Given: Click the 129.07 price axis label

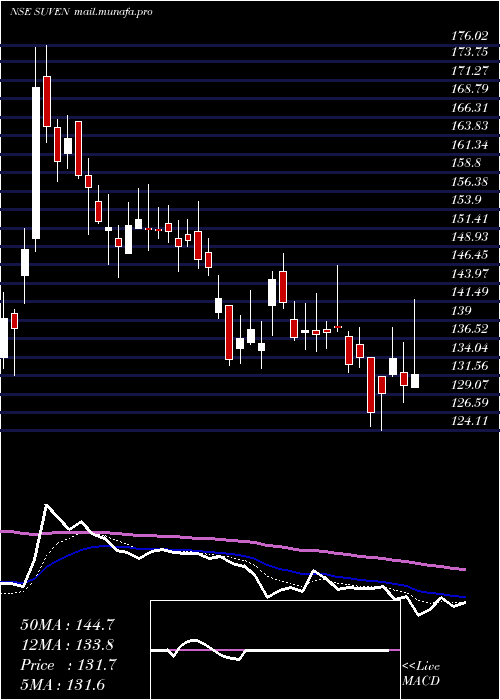Looking at the screenshot, I should (x=469, y=384).
